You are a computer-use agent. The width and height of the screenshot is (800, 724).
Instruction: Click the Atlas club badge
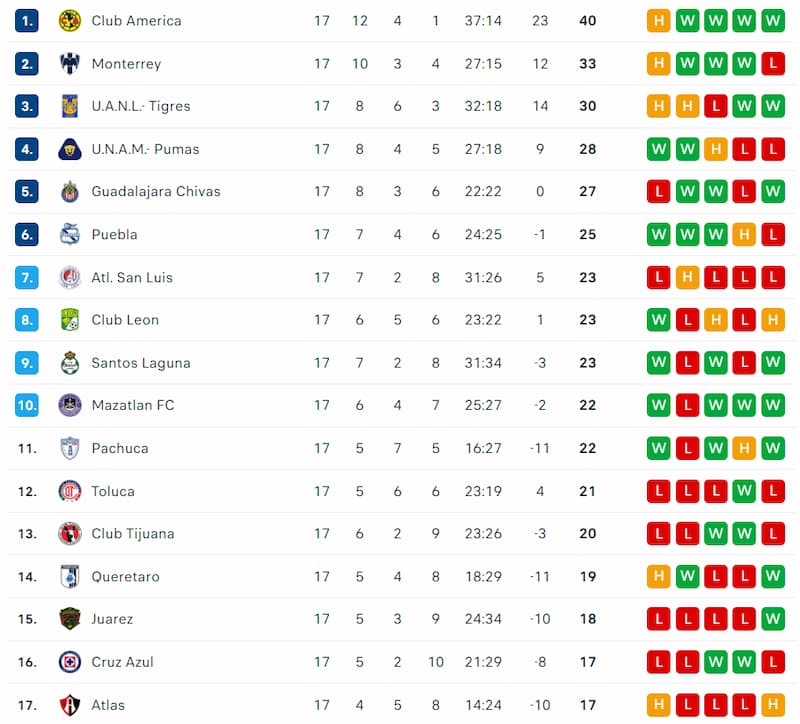[69, 705]
